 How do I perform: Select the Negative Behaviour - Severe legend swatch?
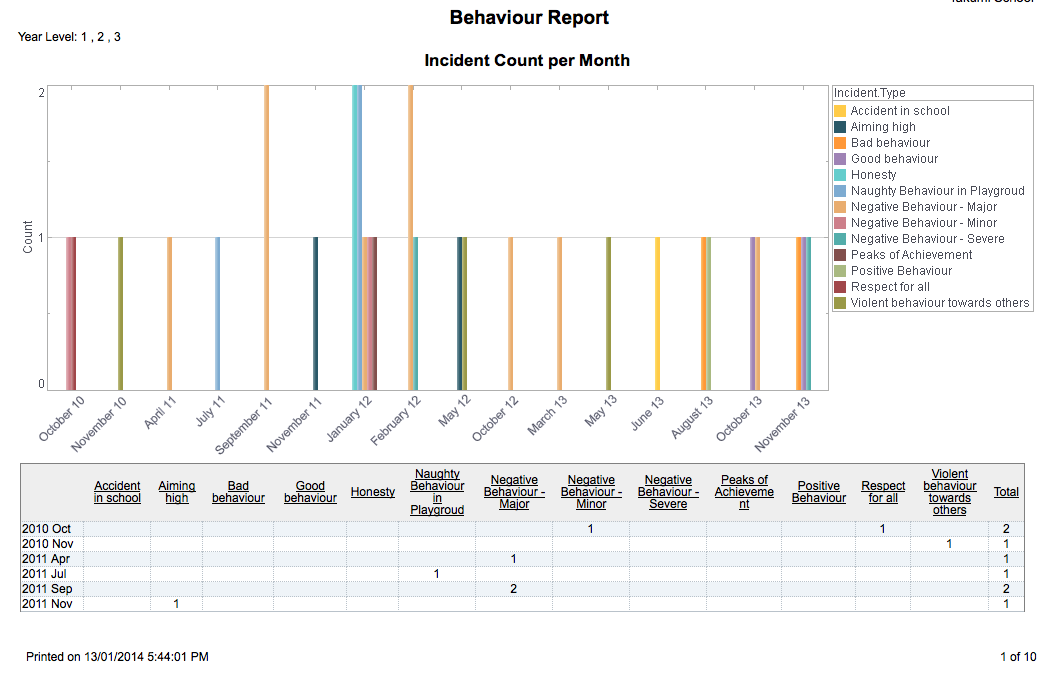[840, 239]
